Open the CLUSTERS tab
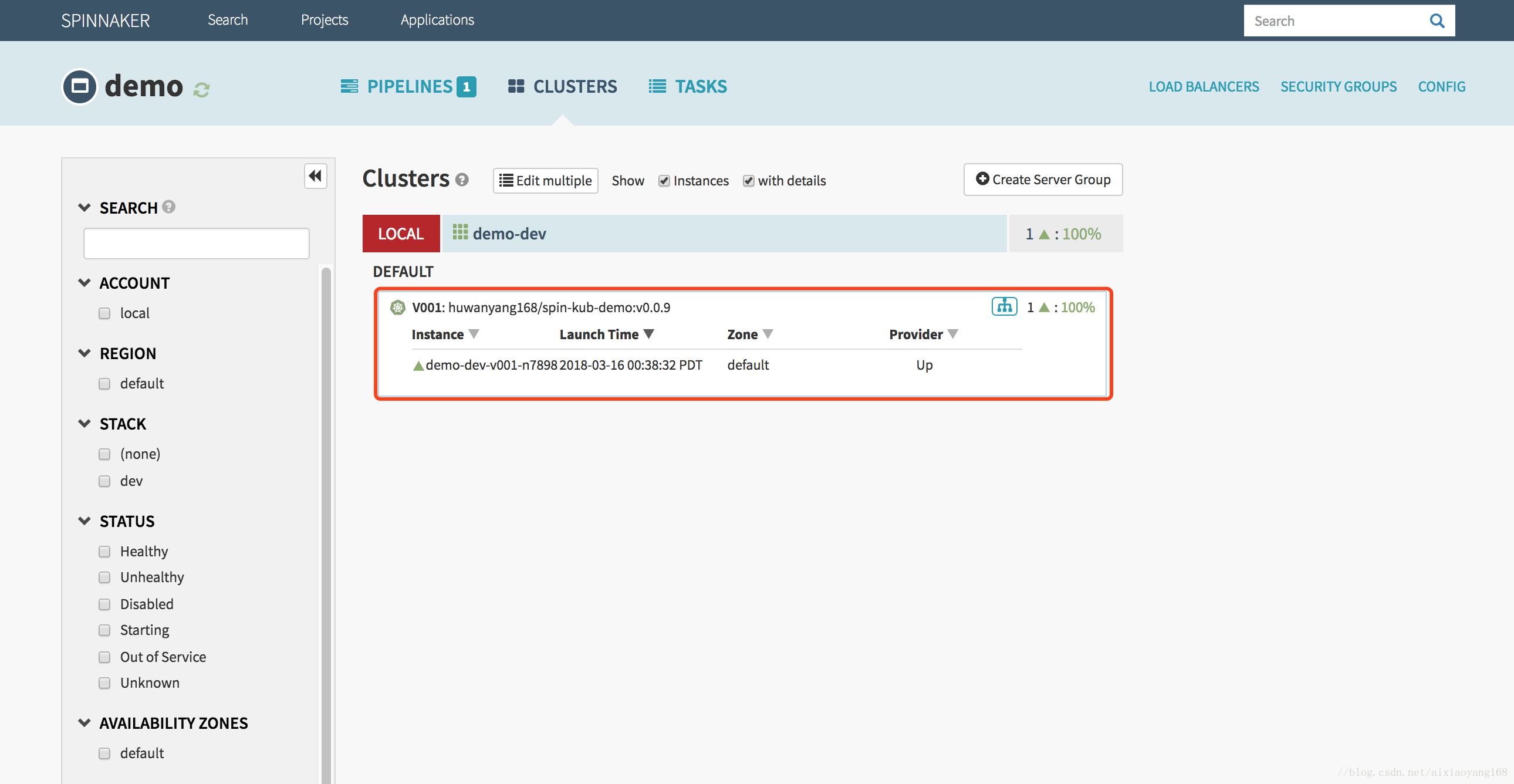This screenshot has height=784, width=1514. tap(562, 86)
